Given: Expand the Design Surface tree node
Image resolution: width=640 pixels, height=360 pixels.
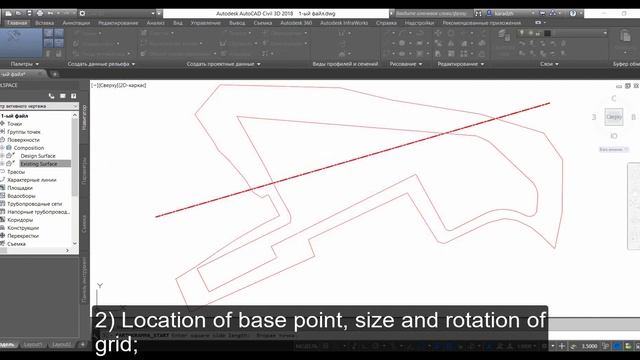Looking at the screenshot, I should [2, 156].
